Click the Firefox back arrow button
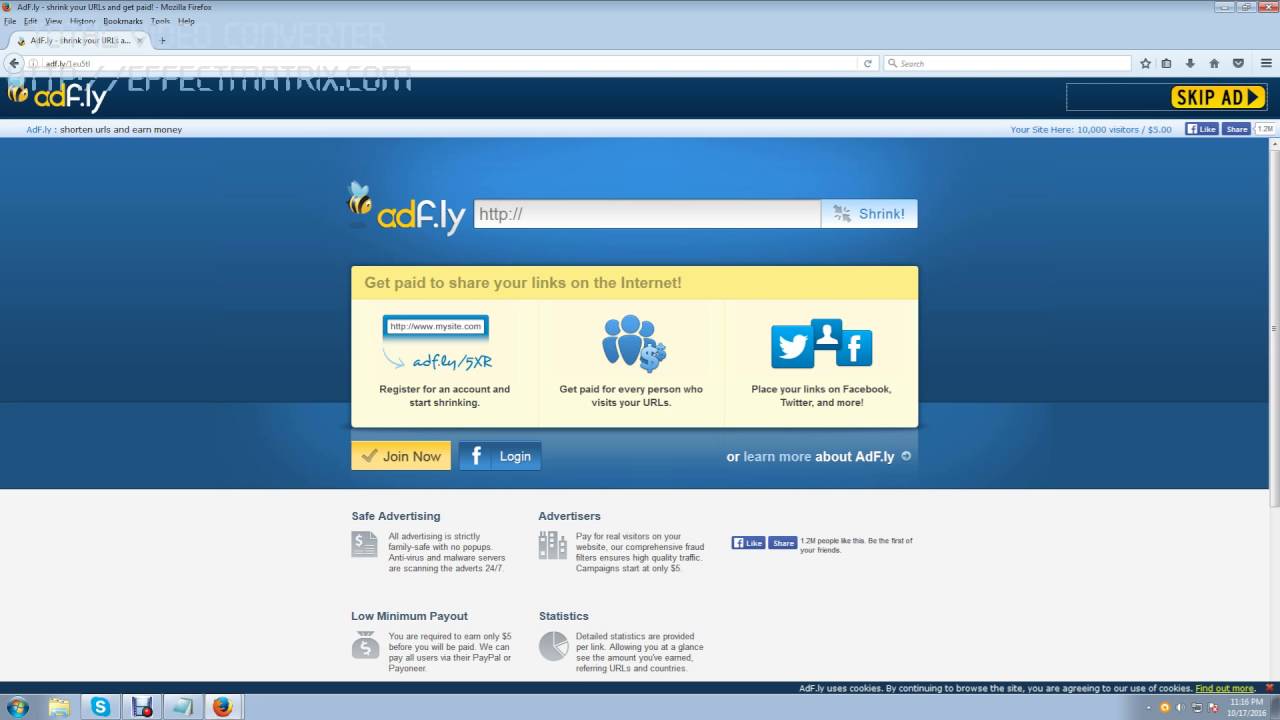1280x720 pixels. coord(14,63)
